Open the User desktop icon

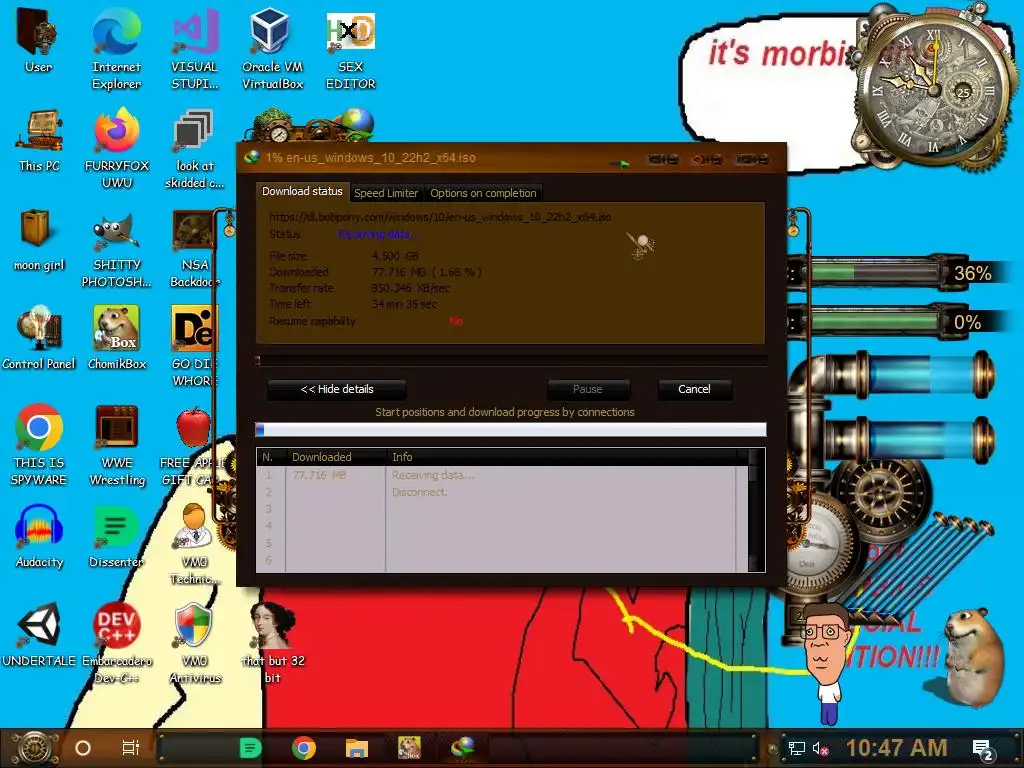pos(38,42)
